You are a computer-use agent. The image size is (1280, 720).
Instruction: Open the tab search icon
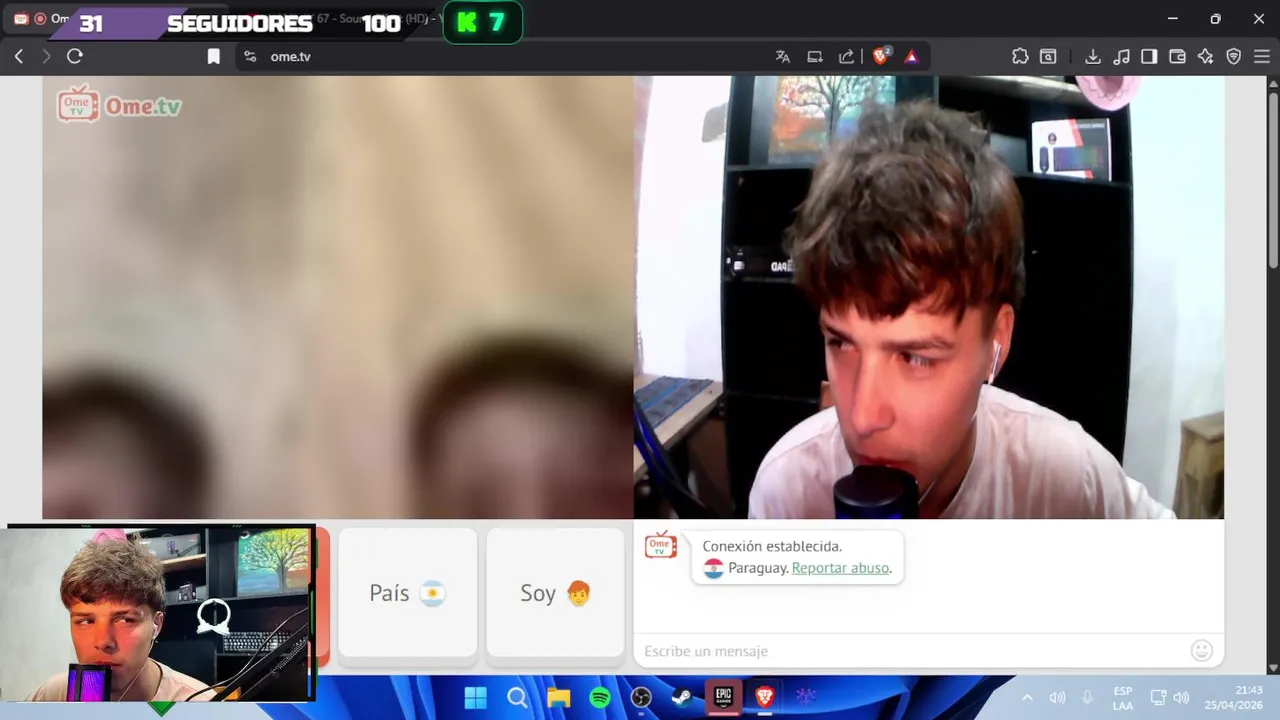tap(1048, 57)
